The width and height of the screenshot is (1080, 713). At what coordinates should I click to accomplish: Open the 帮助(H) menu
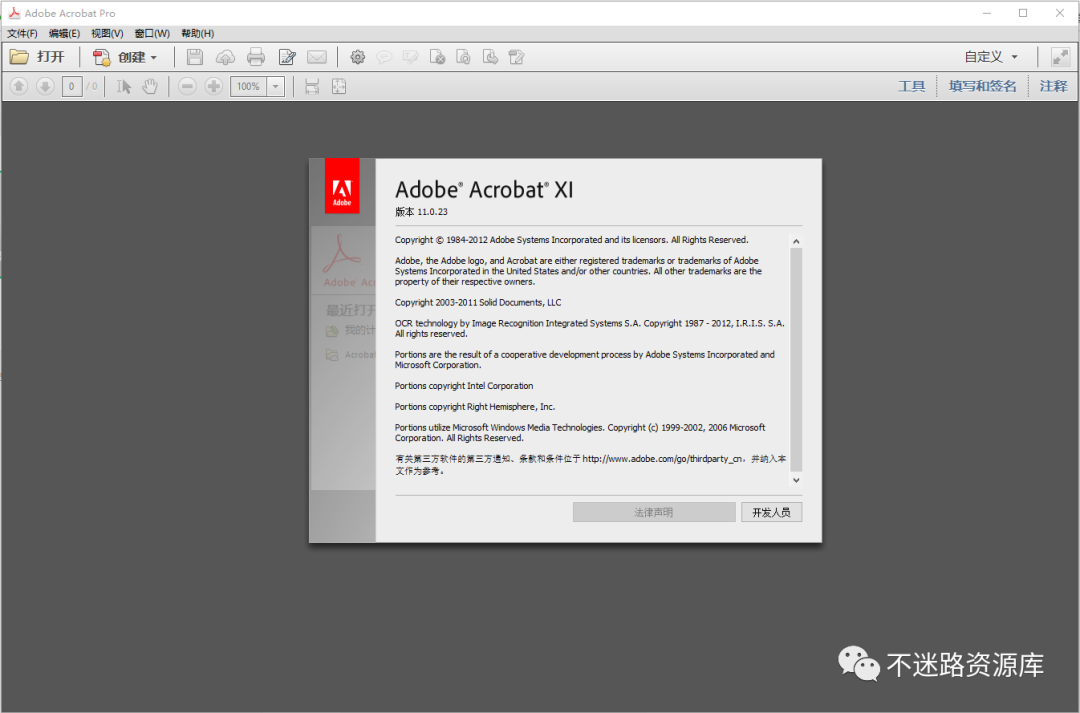coord(198,33)
